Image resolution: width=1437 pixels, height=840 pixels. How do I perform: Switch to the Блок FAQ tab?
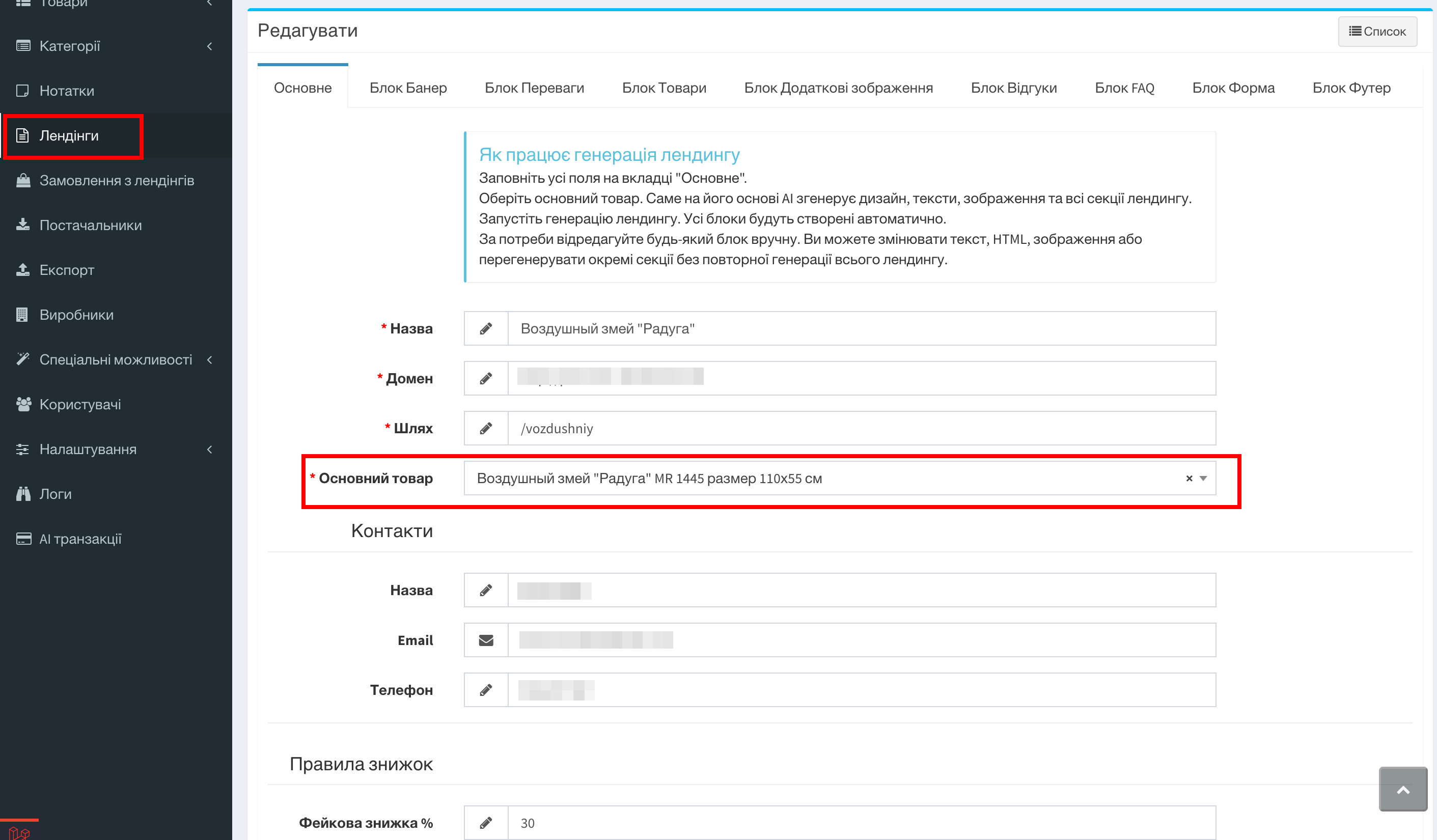click(x=1124, y=88)
